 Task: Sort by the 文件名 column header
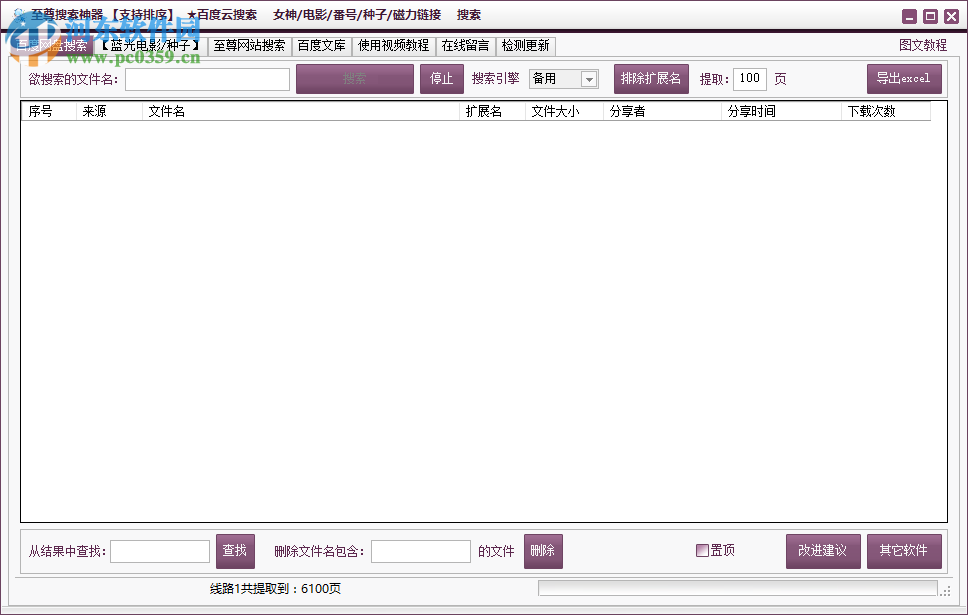coord(301,111)
